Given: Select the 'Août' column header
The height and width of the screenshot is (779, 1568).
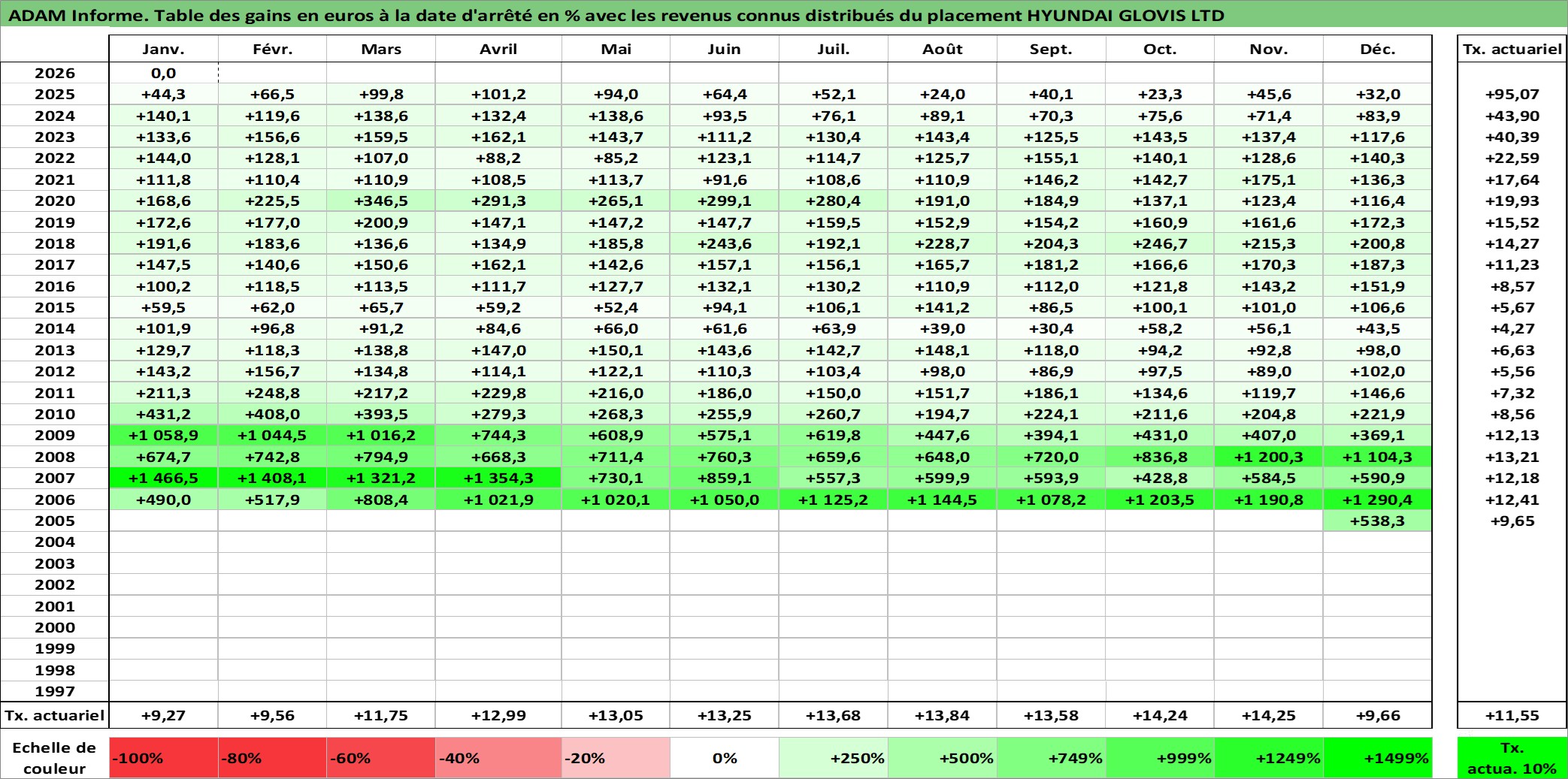Looking at the screenshot, I should click(943, 49).
